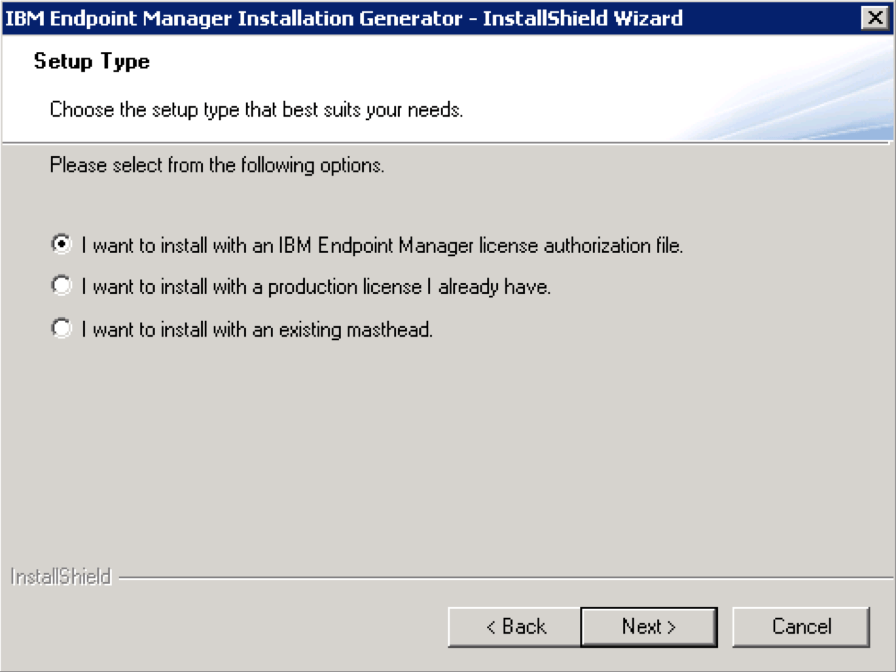The height and width of the screenshot is (672, 896).
Task: Select the license authorization file radio button
Action: coord(62,244)
